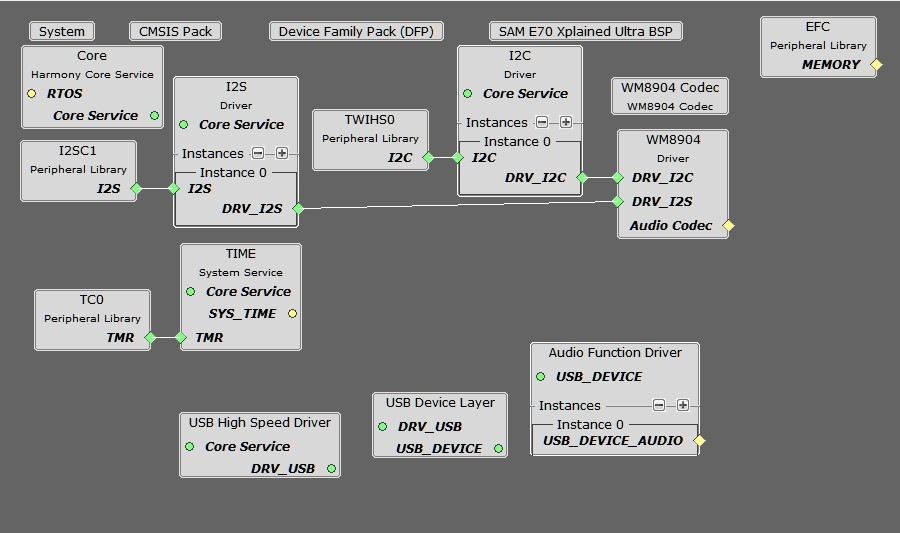The width and height of the screenshot is (900, 533).
Task: Remove an instance from I2S Driver with minus
Action: tap(258, 153)
